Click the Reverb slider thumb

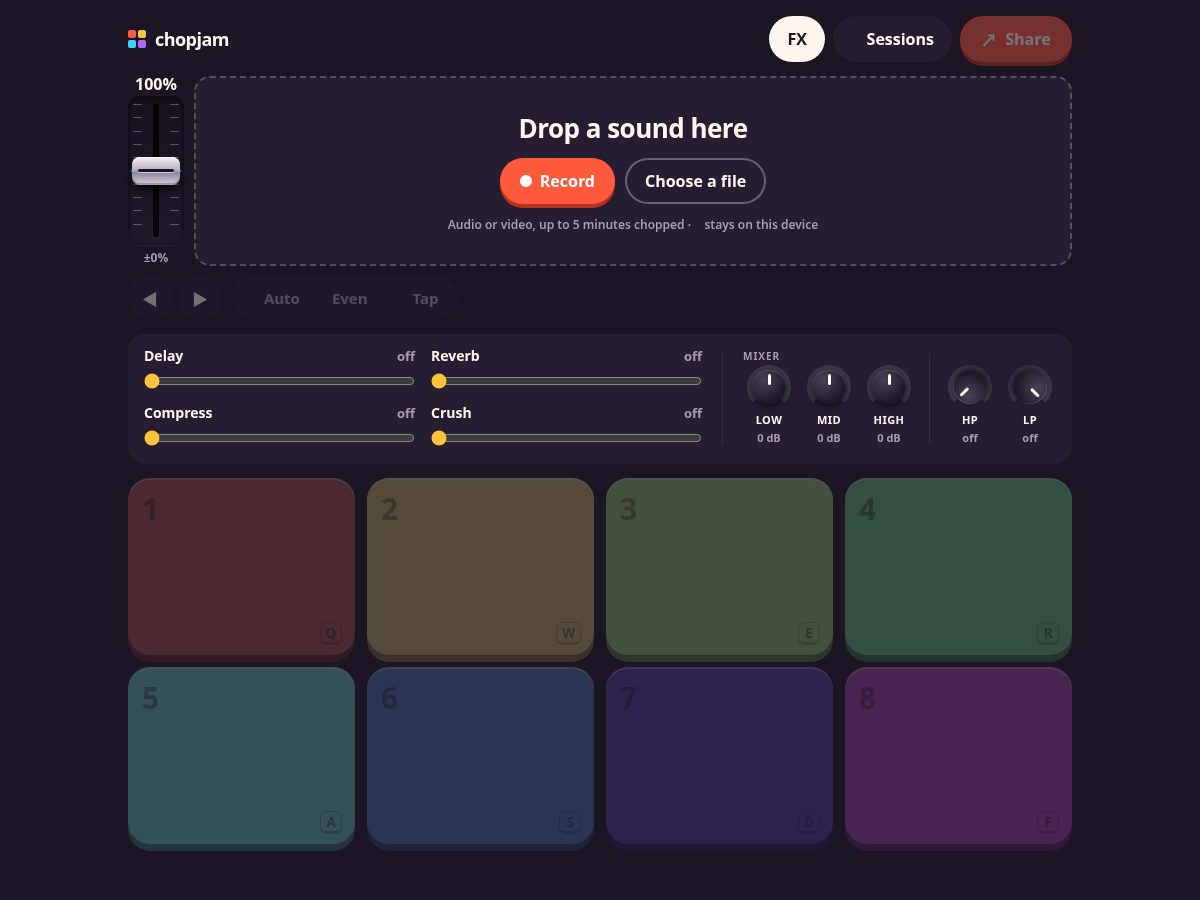point(439,381)
